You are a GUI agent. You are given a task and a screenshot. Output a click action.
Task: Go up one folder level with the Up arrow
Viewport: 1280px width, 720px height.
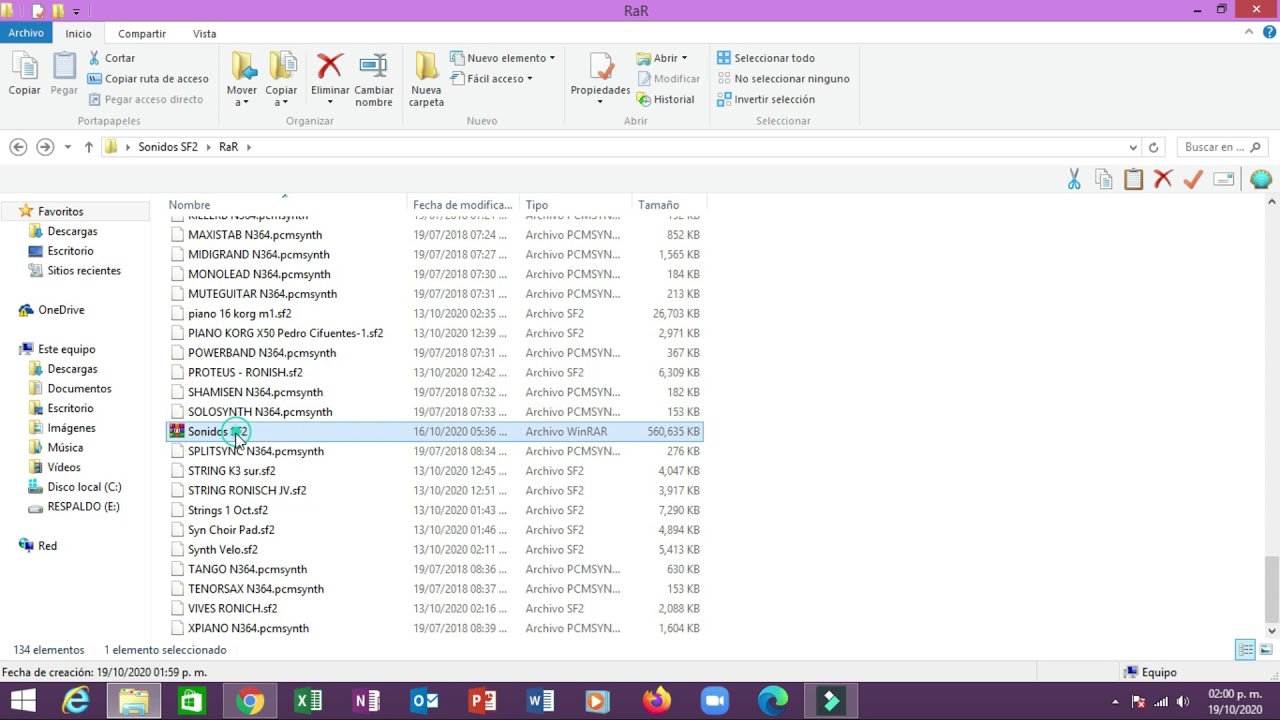pyautogui.click(x=89, y=147)
